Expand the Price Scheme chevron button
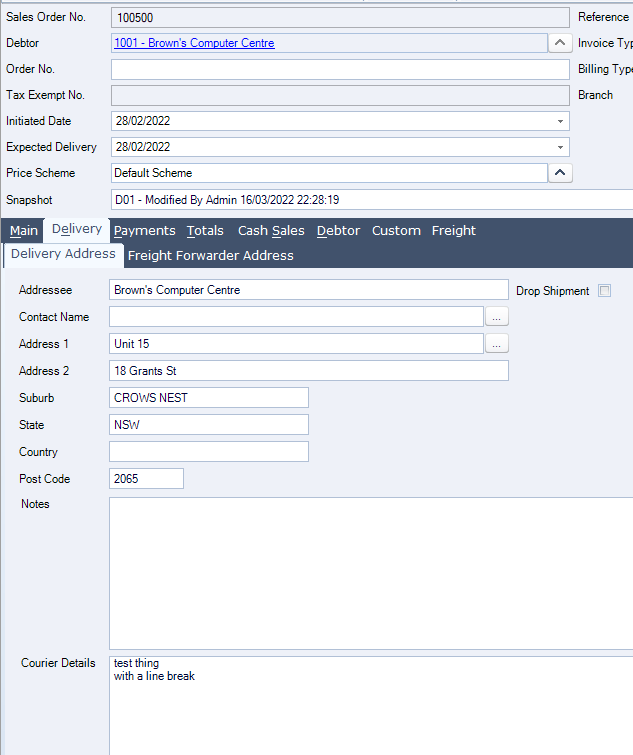Image resolution: width=633 pixels, height=755 pixels. point(561,173)
